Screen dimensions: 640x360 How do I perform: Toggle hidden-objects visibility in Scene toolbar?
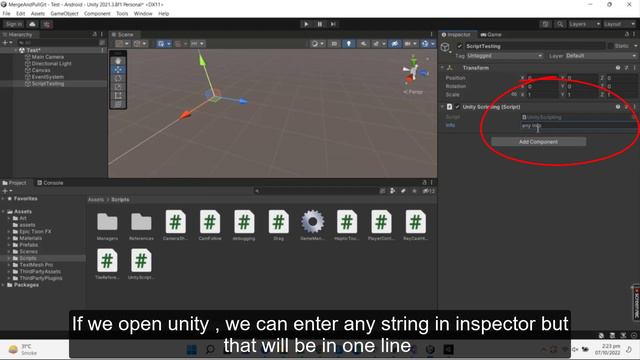[x=394, y=44]
